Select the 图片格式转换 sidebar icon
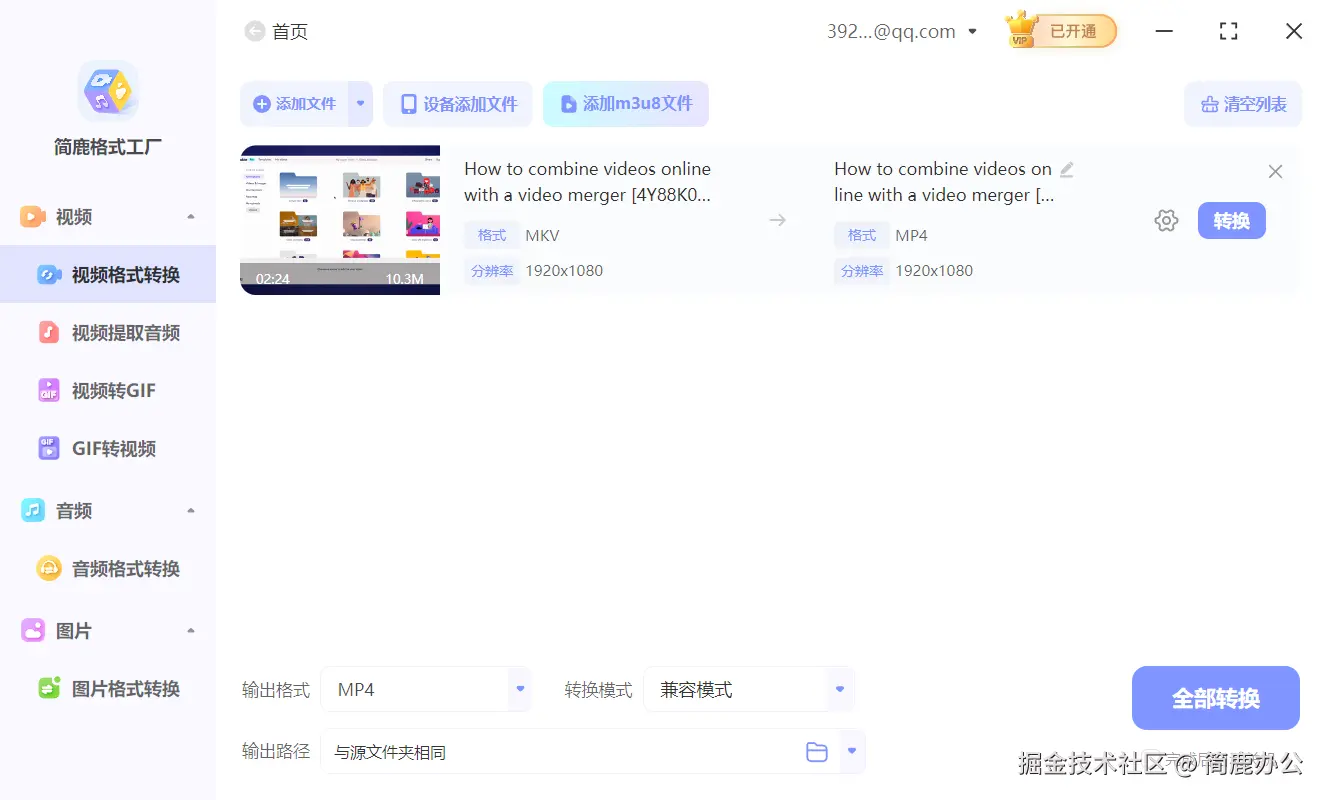 48,688
